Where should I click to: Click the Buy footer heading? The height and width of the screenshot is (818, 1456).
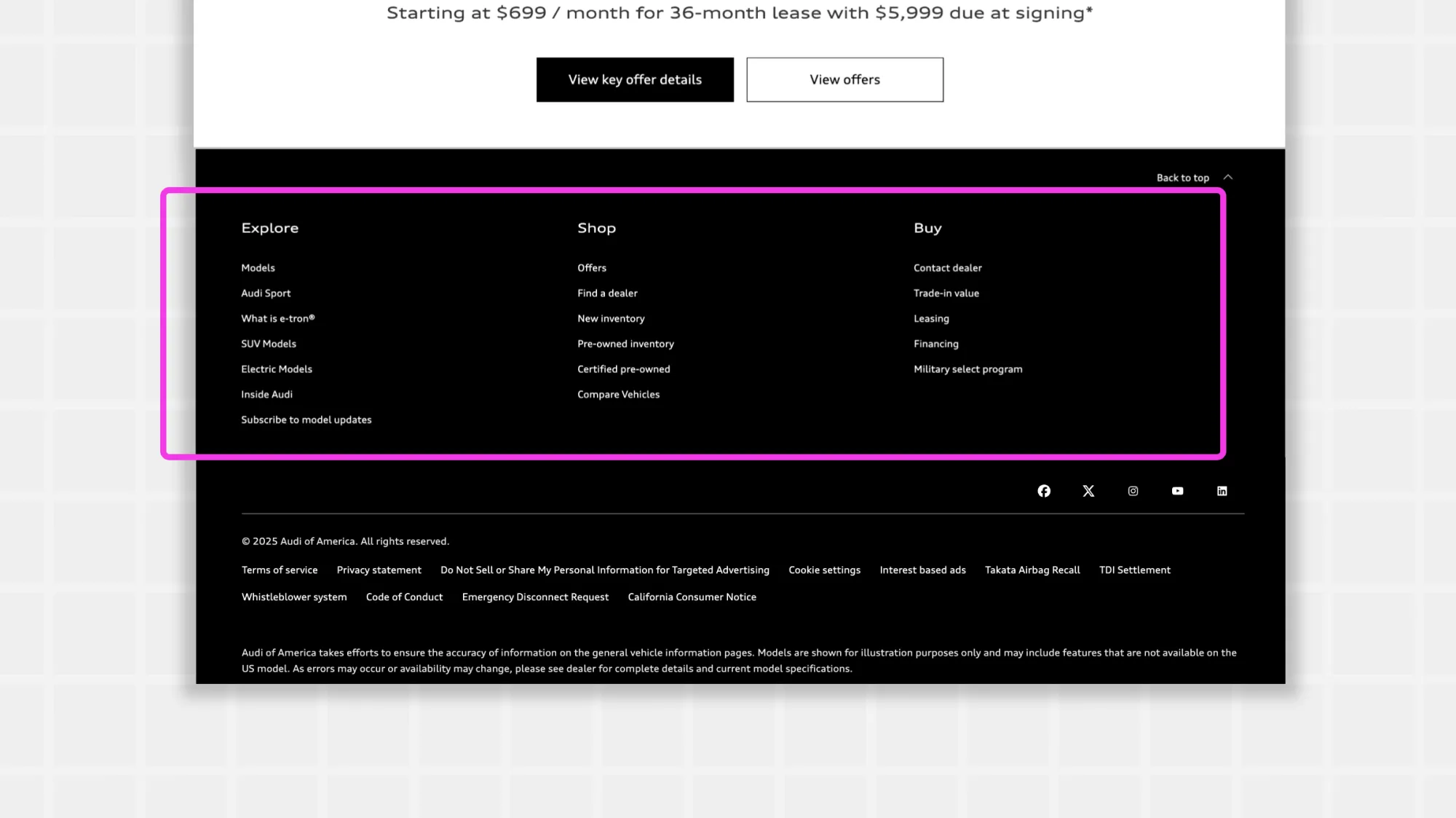927,229
